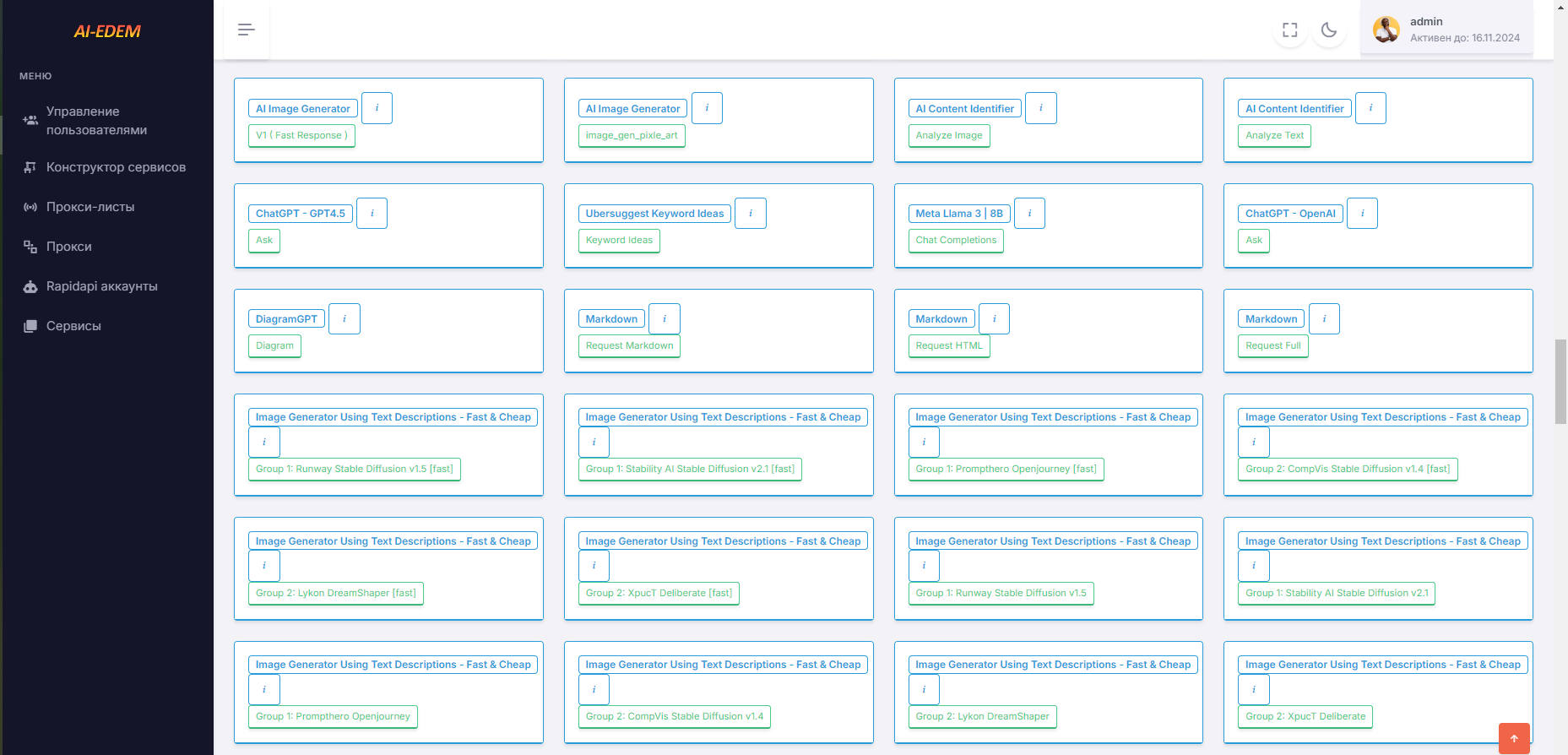Click info icon on XpucT Deliberate [fast] card
Image resolution: width=1568 pixels, height=755 pixels.
[x=594, y=566]
